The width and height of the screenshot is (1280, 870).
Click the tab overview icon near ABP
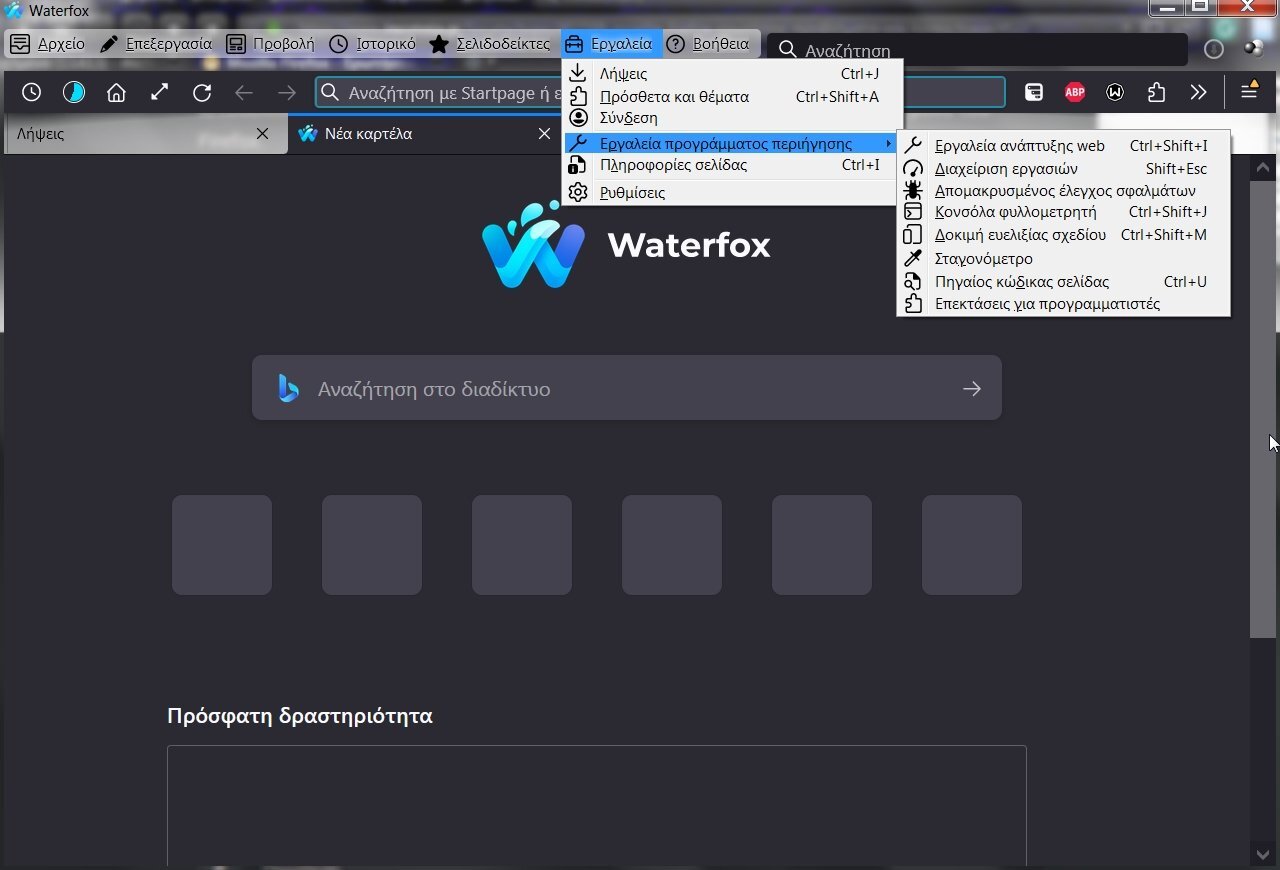tap(1034, 93)
